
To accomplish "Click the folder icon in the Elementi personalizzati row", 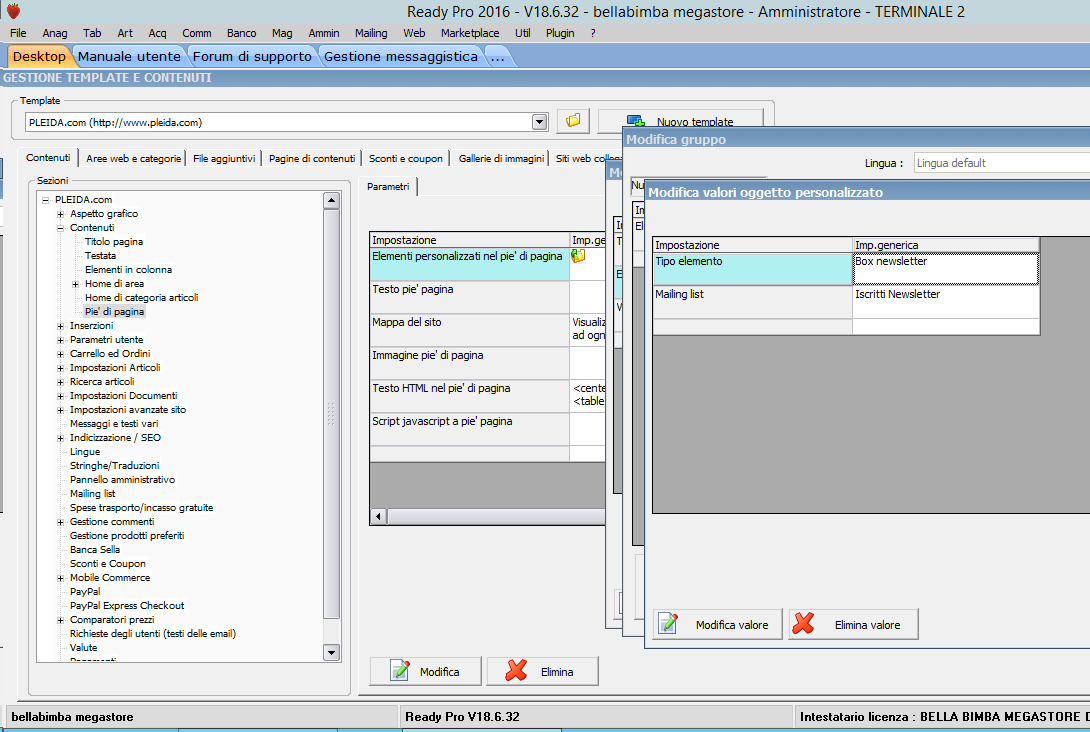I will [x=578, y=256].
